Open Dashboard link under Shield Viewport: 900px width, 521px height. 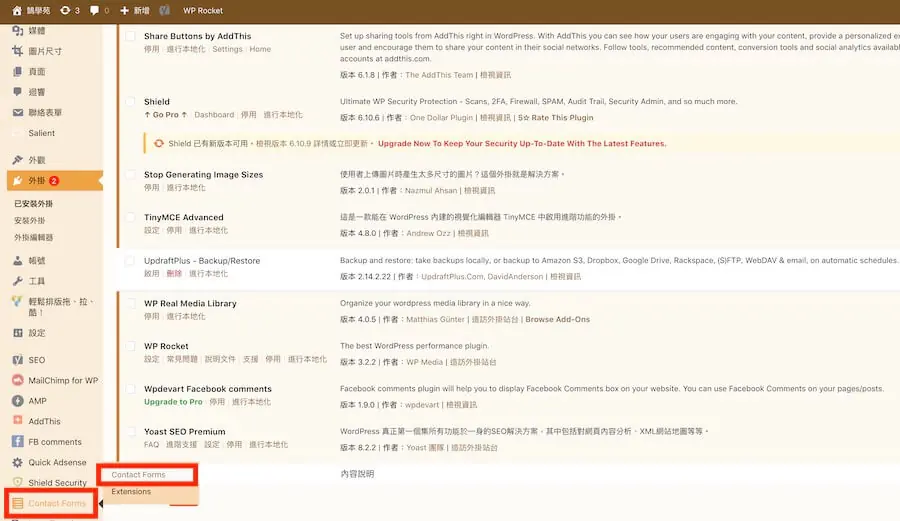(x=214, y=115)
